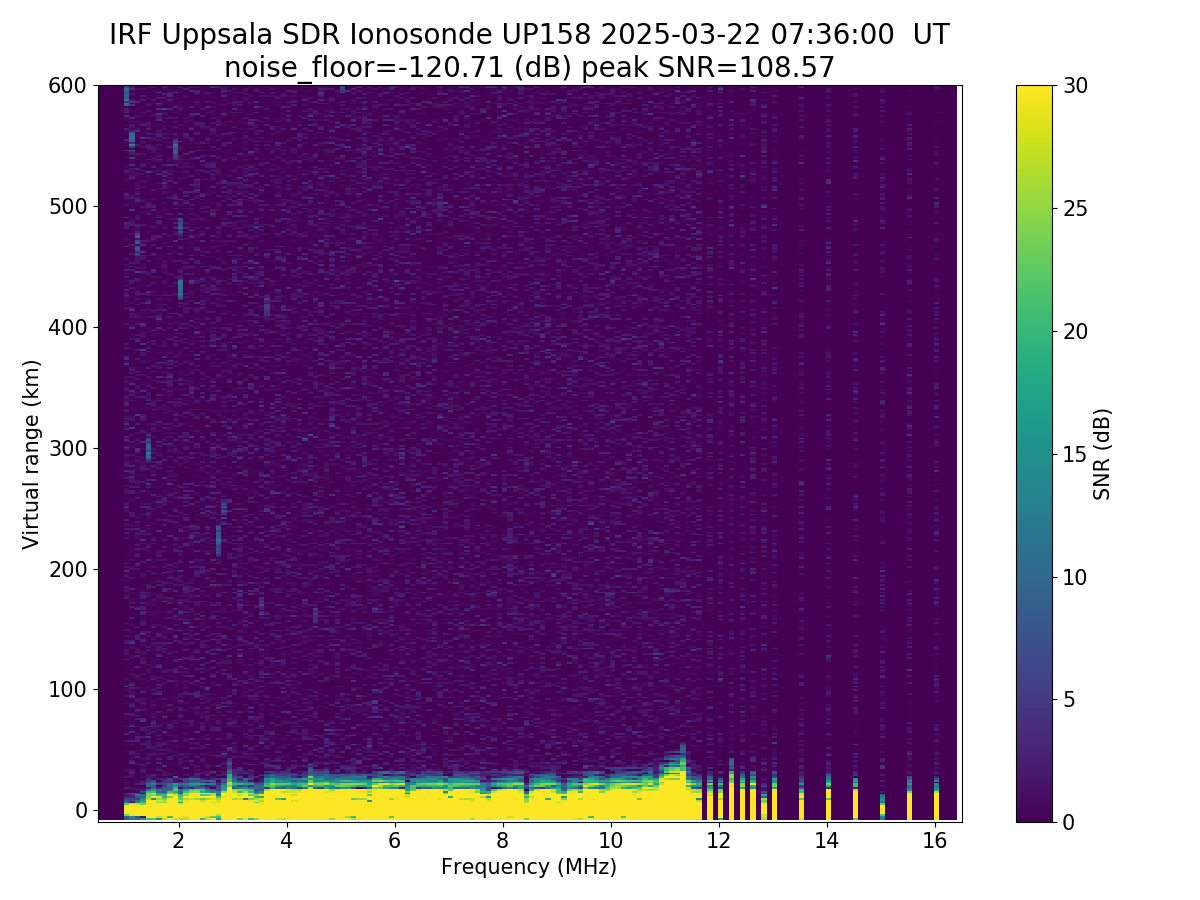Click the y-axis tick label 300

[68, 448]
